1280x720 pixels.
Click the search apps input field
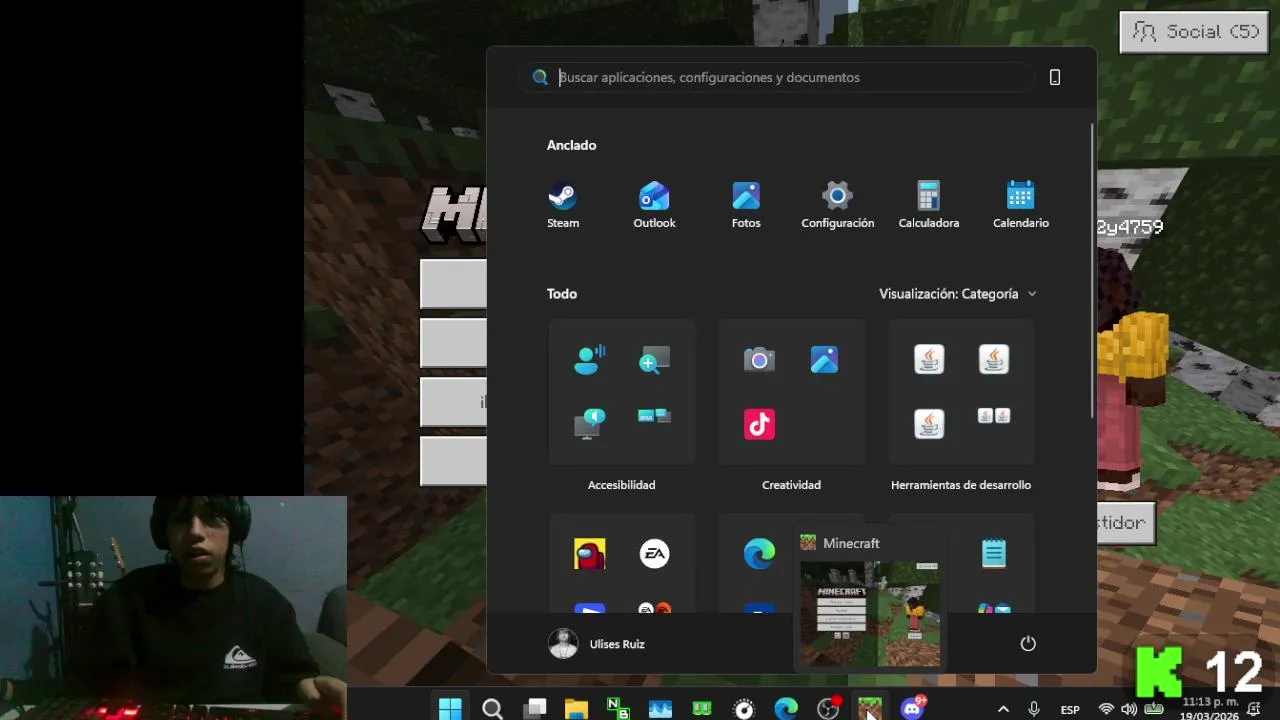point(776,77)
